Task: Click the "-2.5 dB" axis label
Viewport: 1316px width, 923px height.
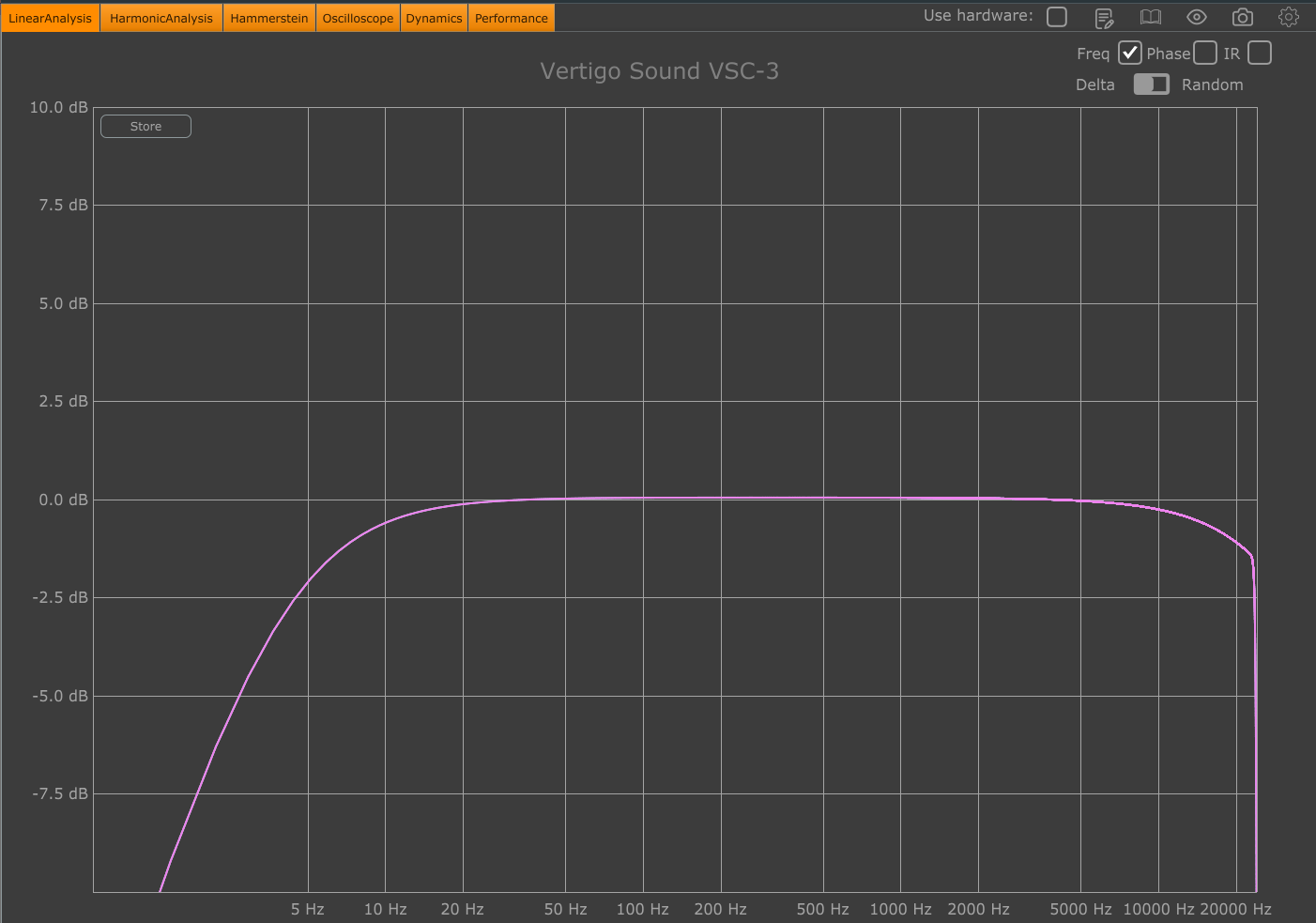Action: (x=61, y=597)
